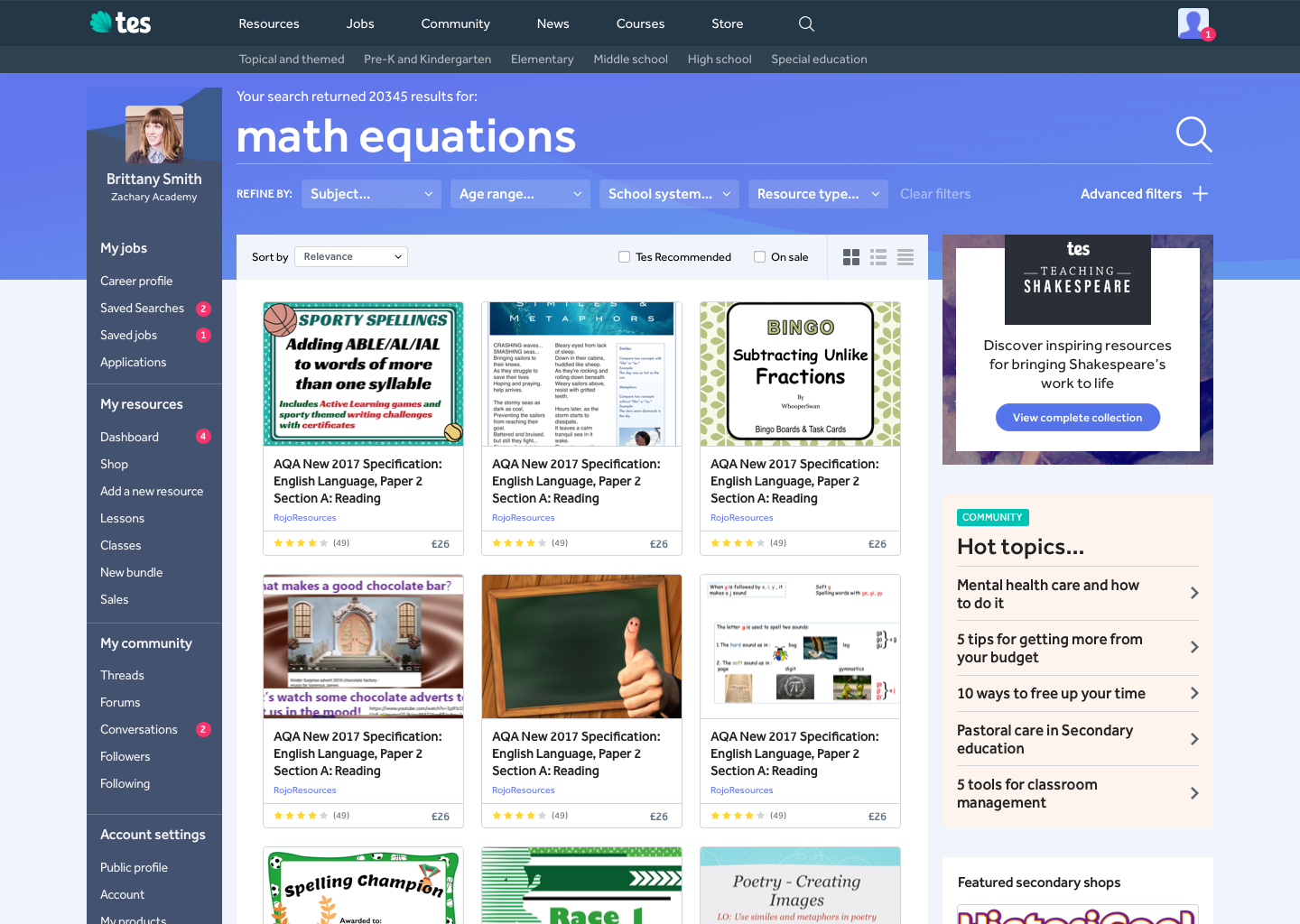Click the plus icon next to Advanced filters
The image size is (1300, 924).
[1200, 194]
